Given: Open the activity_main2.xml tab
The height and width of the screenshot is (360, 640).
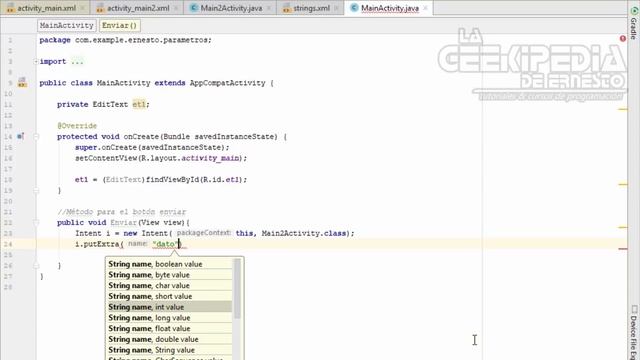Looking at the screenshot, I should 138,8.
